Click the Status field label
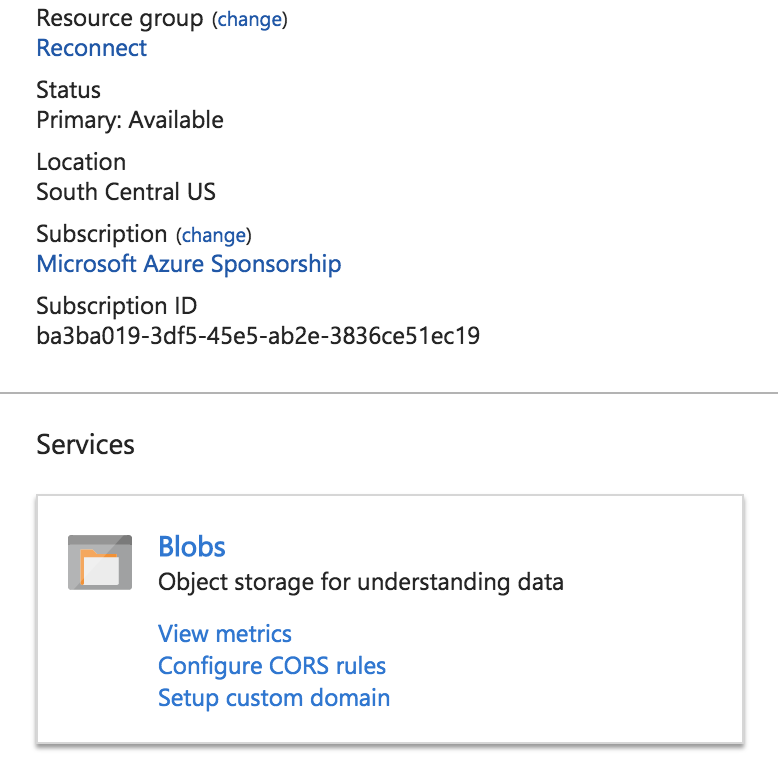 69,90
